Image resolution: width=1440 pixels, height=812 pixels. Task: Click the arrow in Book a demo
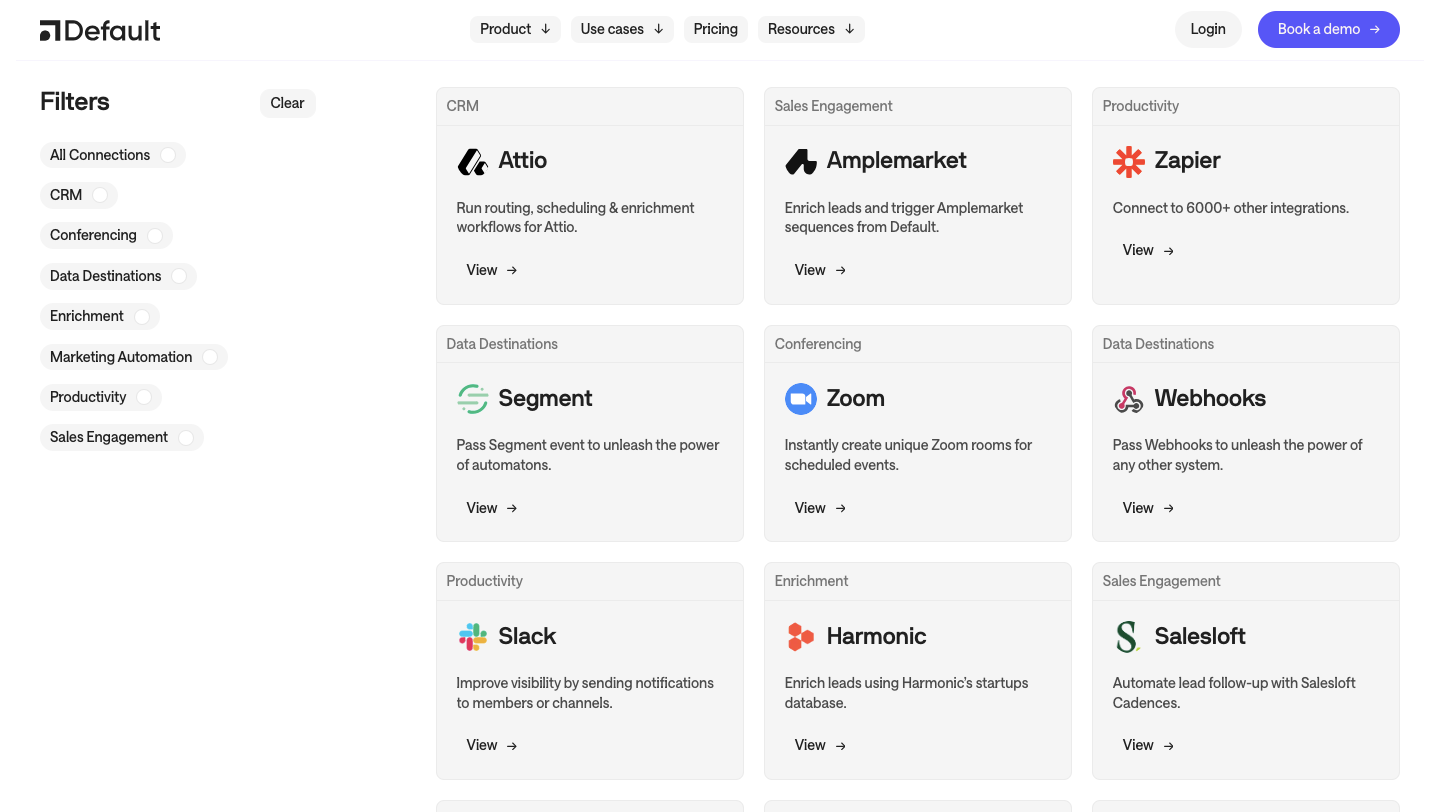click(1375, 30)
